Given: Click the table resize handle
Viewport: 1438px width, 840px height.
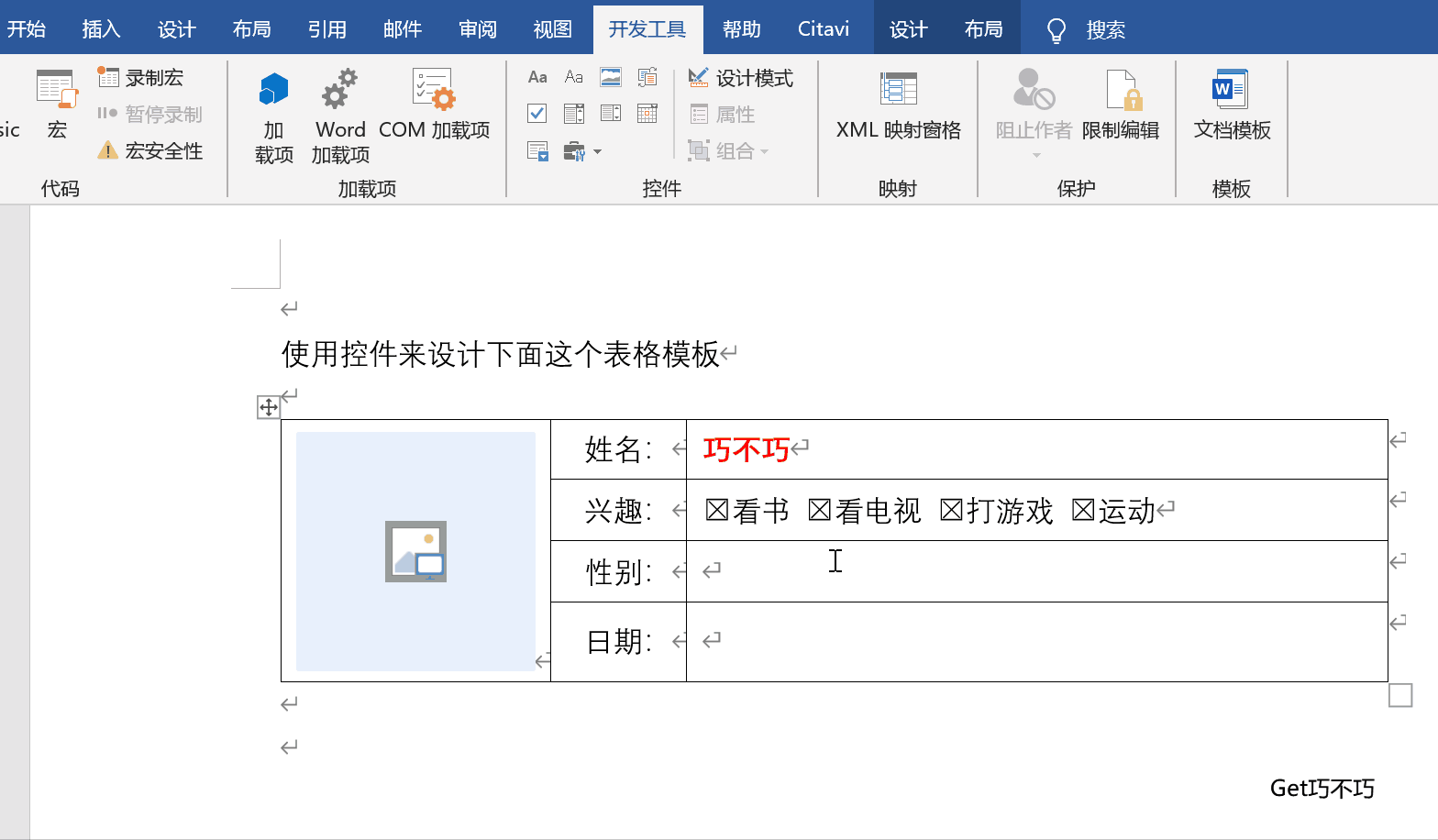Looking at the screenshot, I should point(1400,695).
